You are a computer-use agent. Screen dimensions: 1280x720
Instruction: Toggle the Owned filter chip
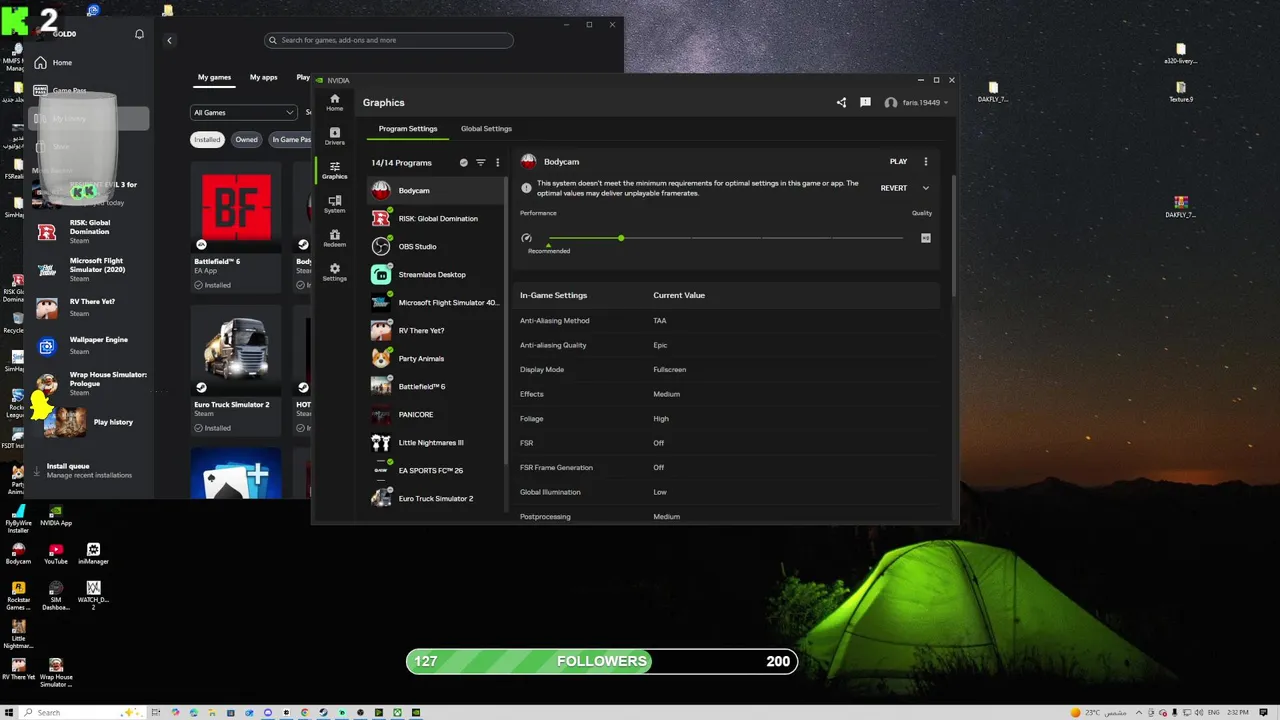click(x=246, y=139)
